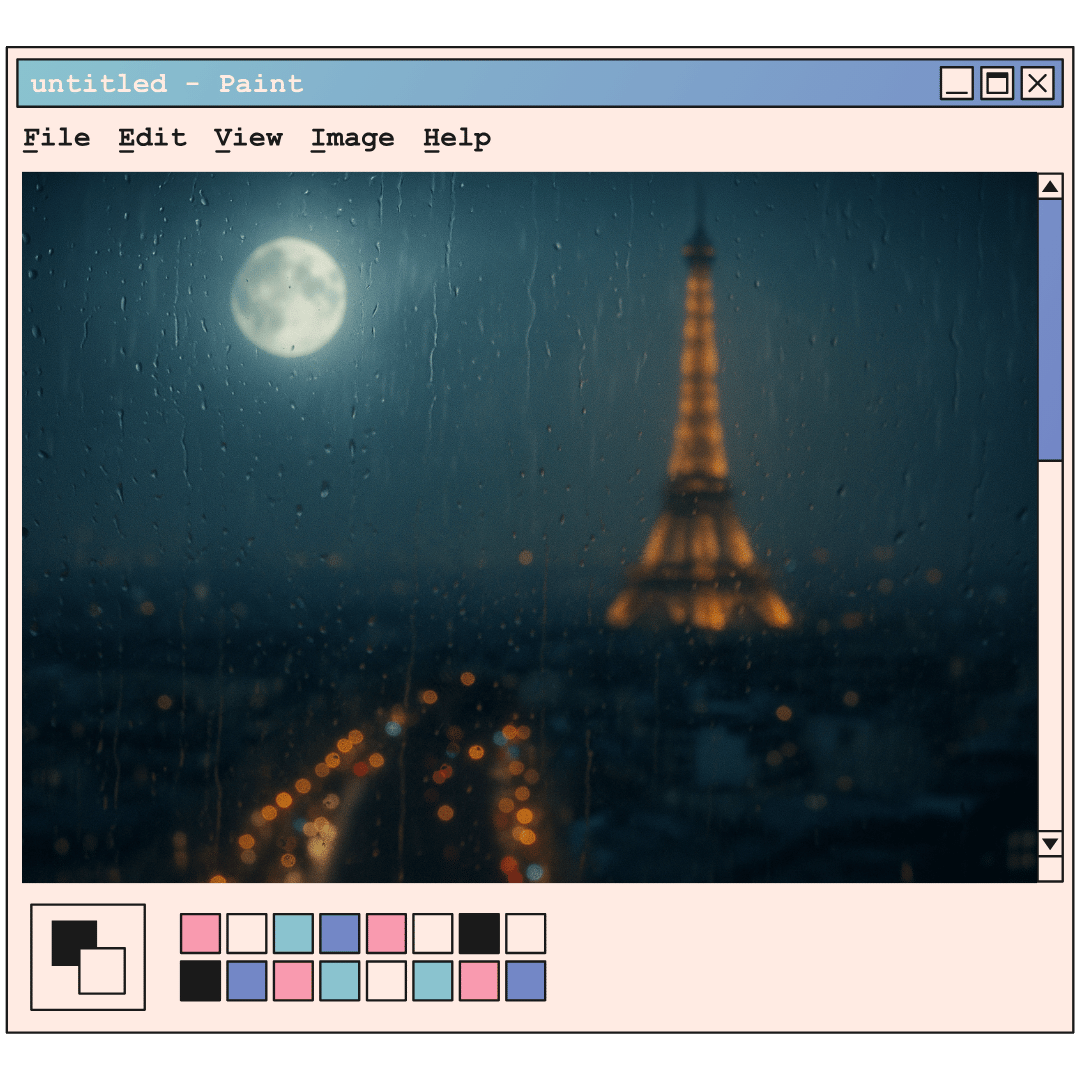Click the 'untitled - Paint' title text
This screenshot has height=1080, width=1080.
[167, 84]
